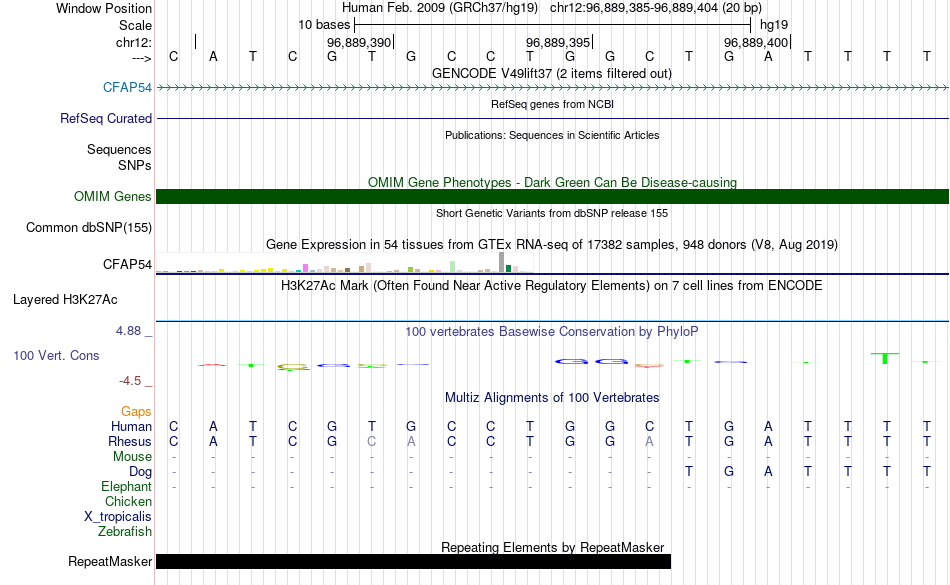Open the Layered H3K27Ac track label
The width and height of the screenshot is (950, 585).
[x=65, y=299]
